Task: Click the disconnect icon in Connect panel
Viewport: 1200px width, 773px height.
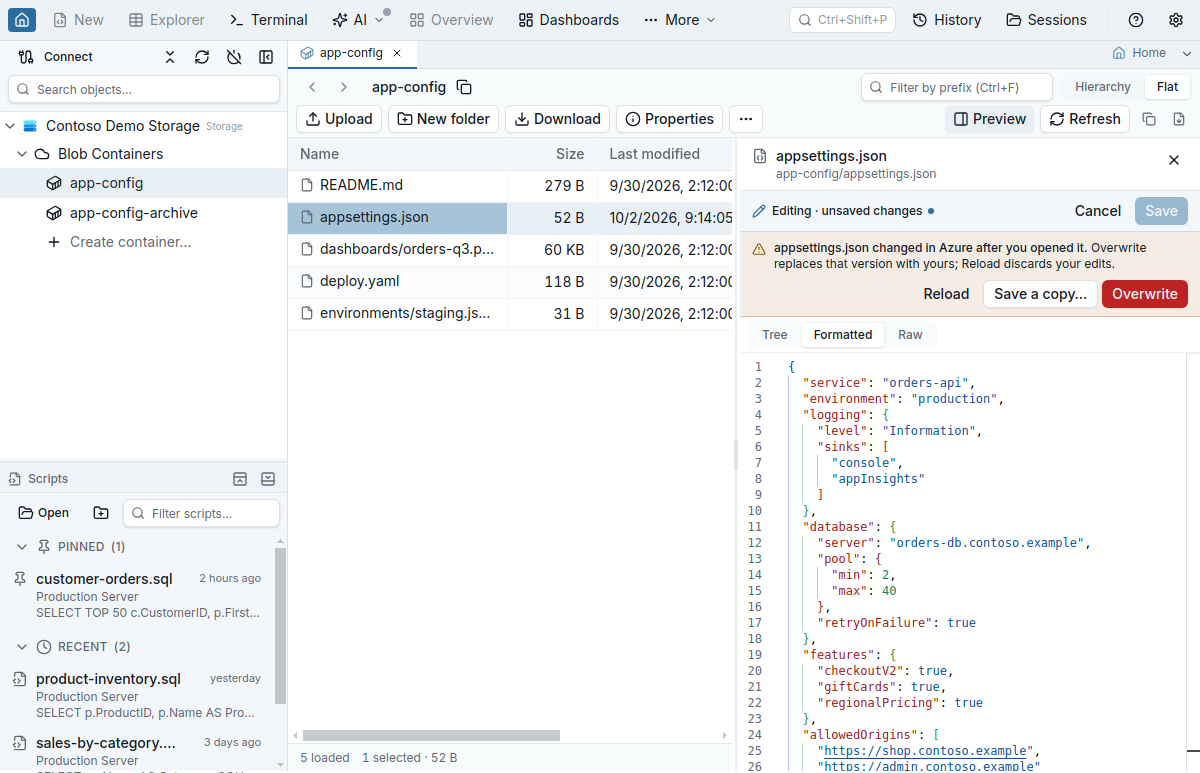Action: pos(234,57)
